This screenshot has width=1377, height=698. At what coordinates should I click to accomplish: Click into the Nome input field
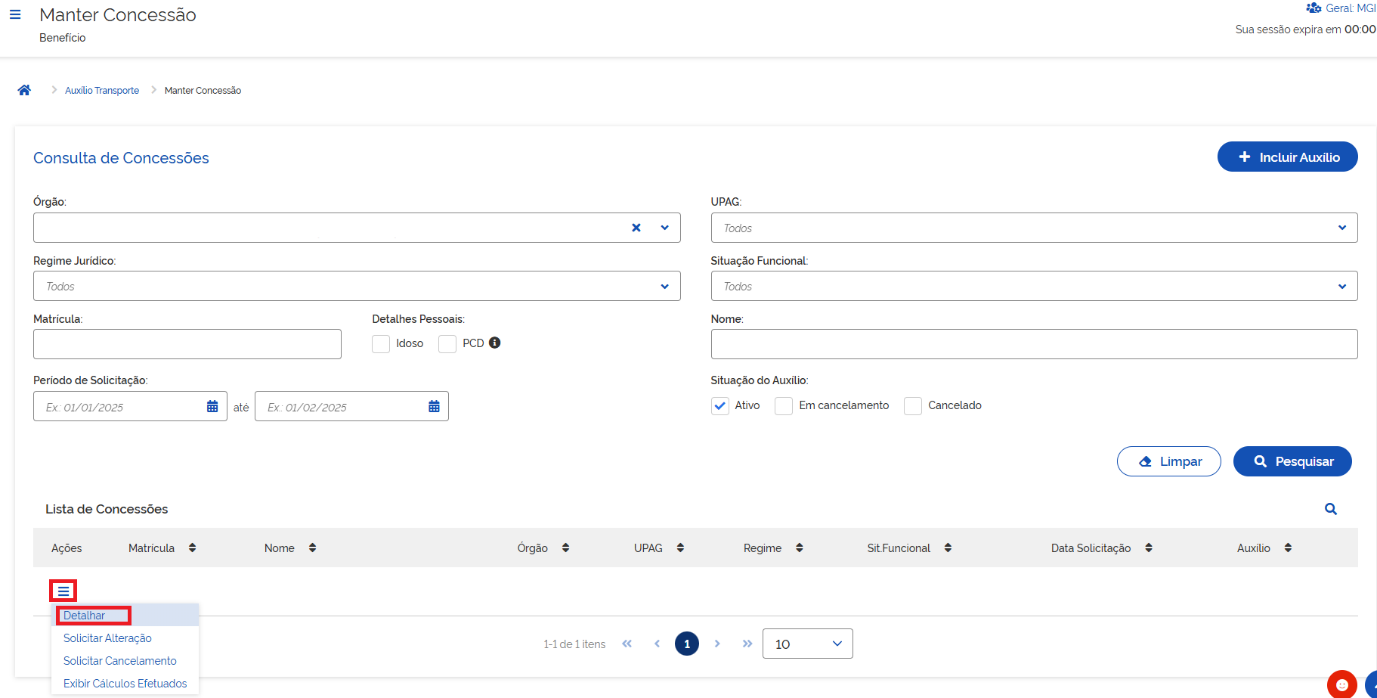[1034, 344]
